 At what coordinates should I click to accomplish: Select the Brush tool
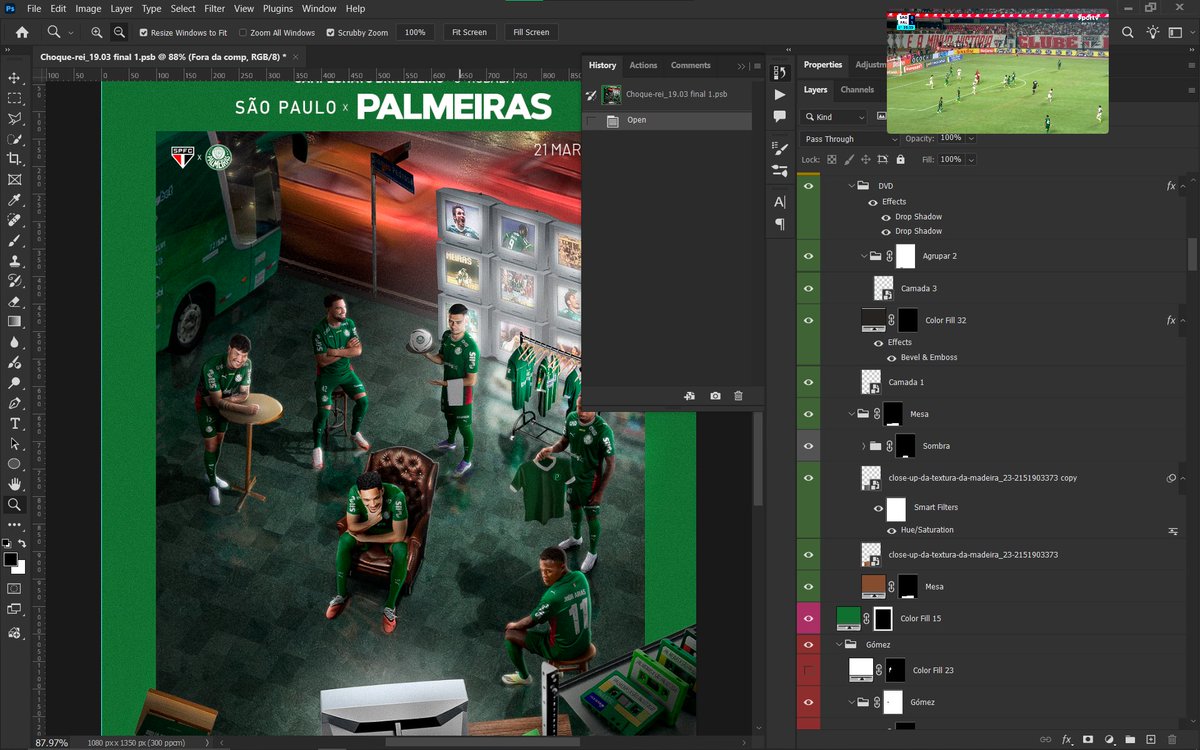coord(14,241)
